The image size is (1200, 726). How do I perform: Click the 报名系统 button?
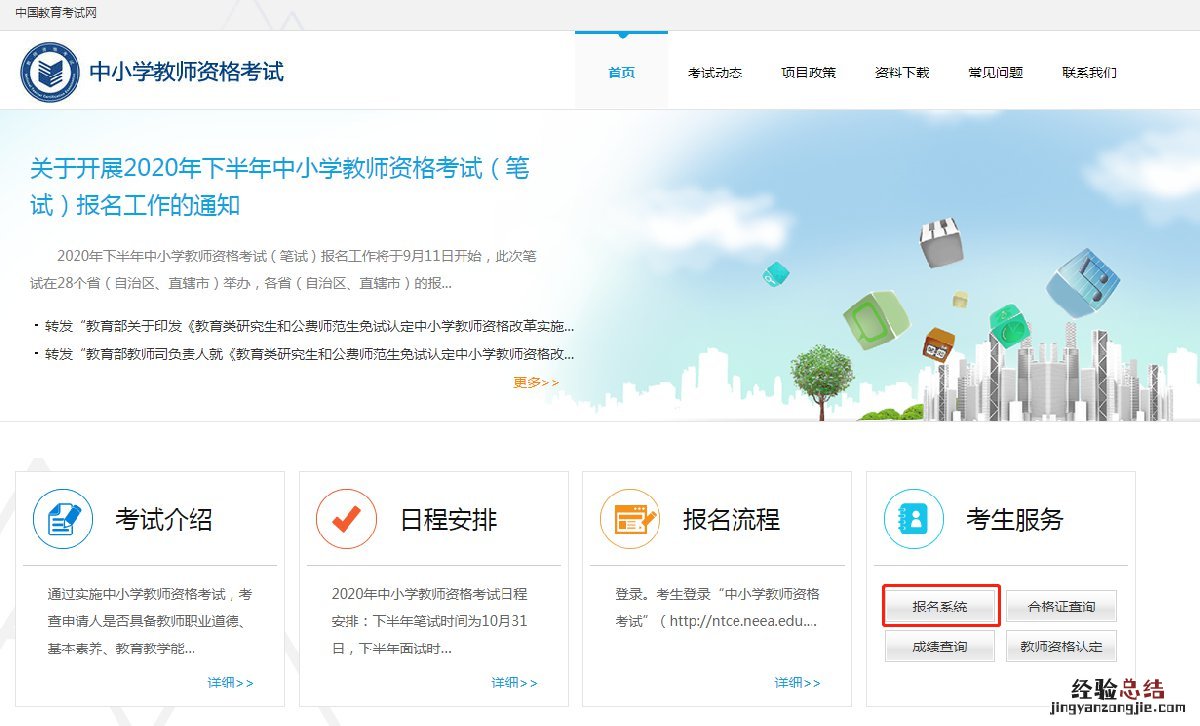(940, 607)
